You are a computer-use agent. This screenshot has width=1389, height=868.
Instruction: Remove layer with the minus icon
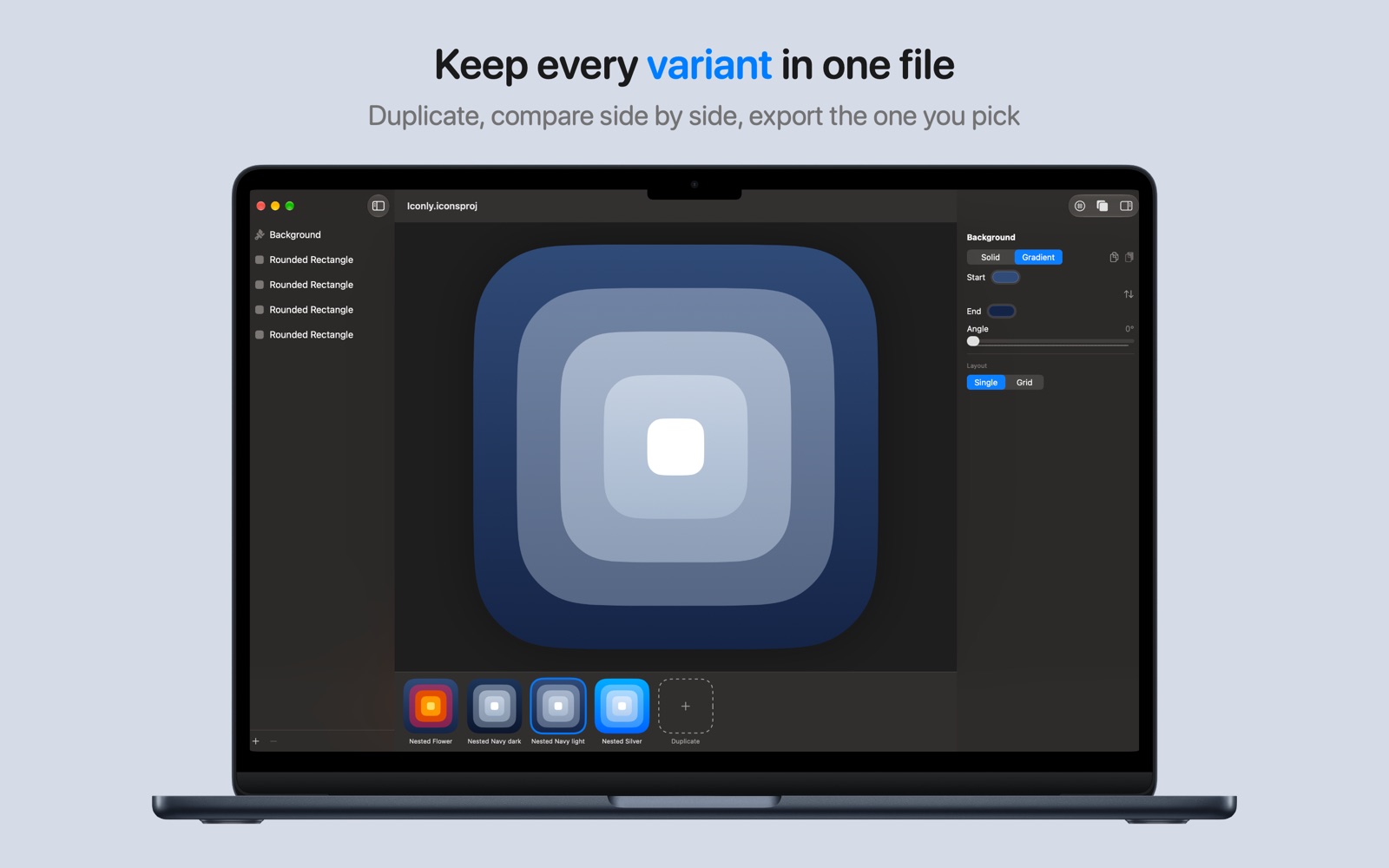click(273, 741)
